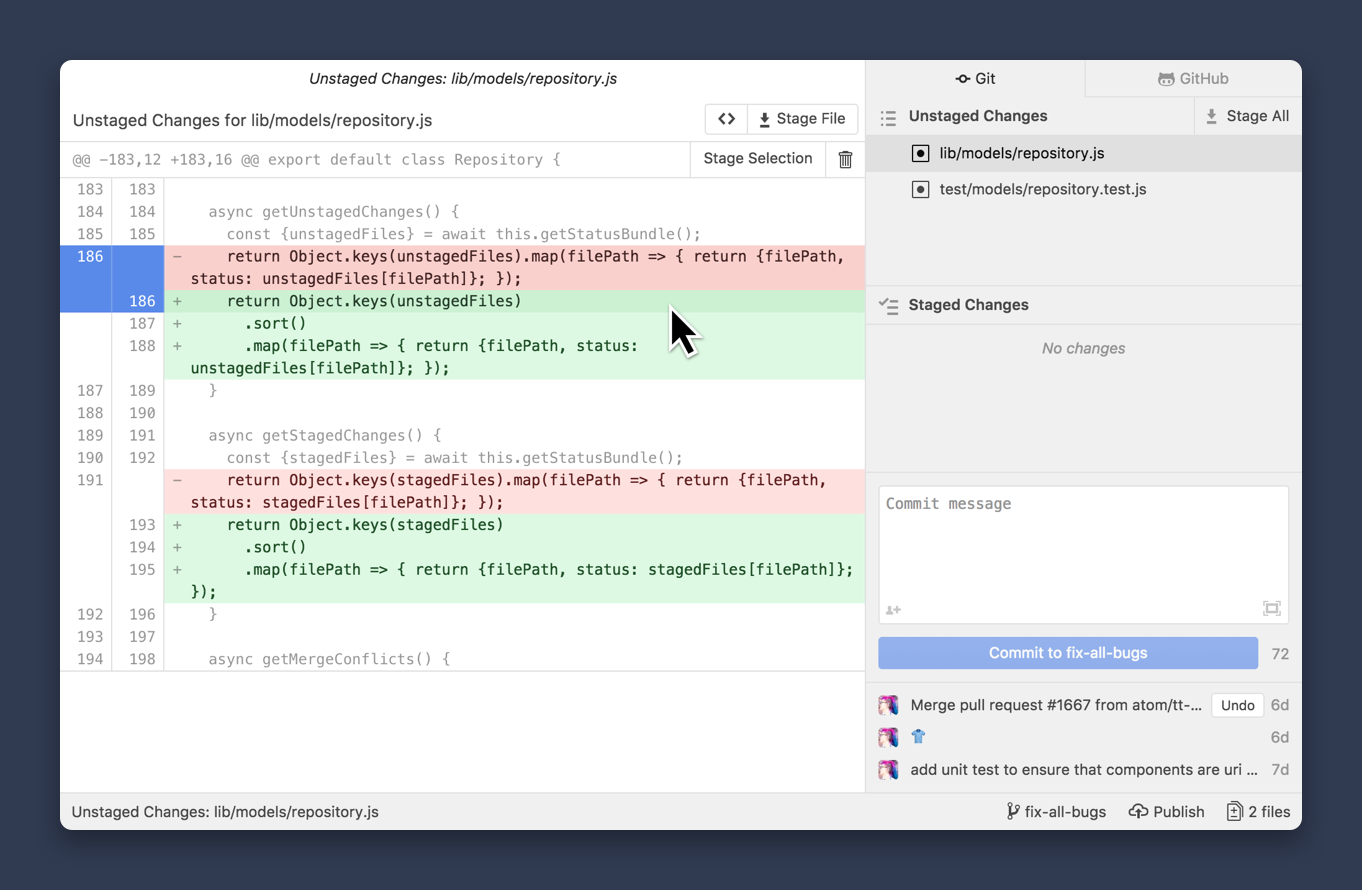Click the modified file icon beside lib/models/repository.js
This screenshot has height=890, width=1362.
click(x=920, y=153)
